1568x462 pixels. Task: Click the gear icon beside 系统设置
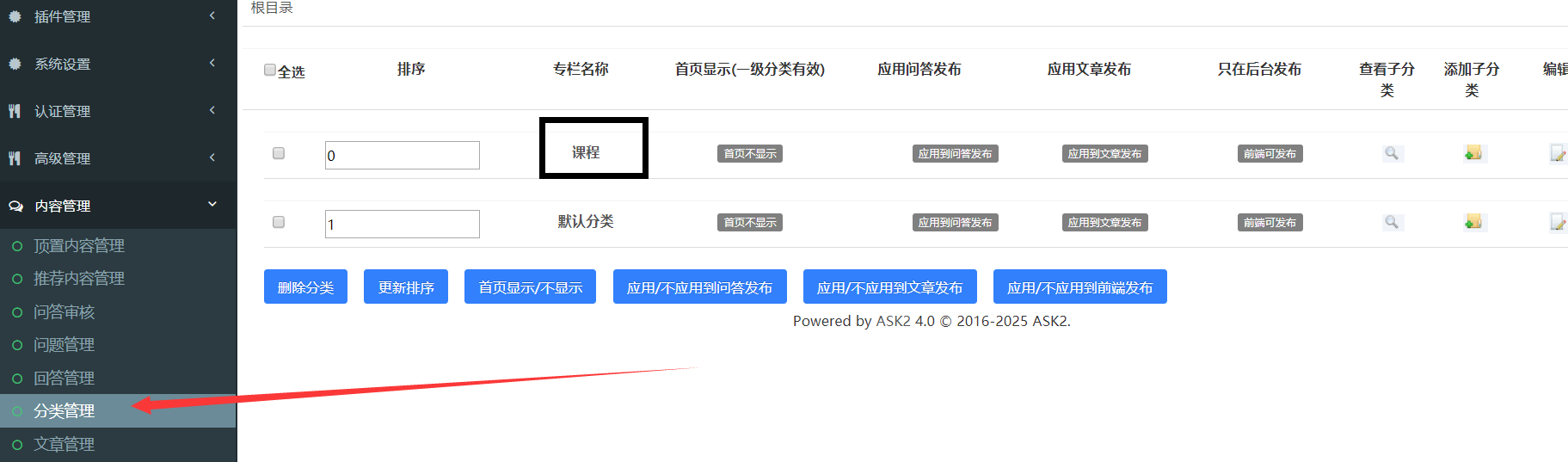tap(15, 64)
